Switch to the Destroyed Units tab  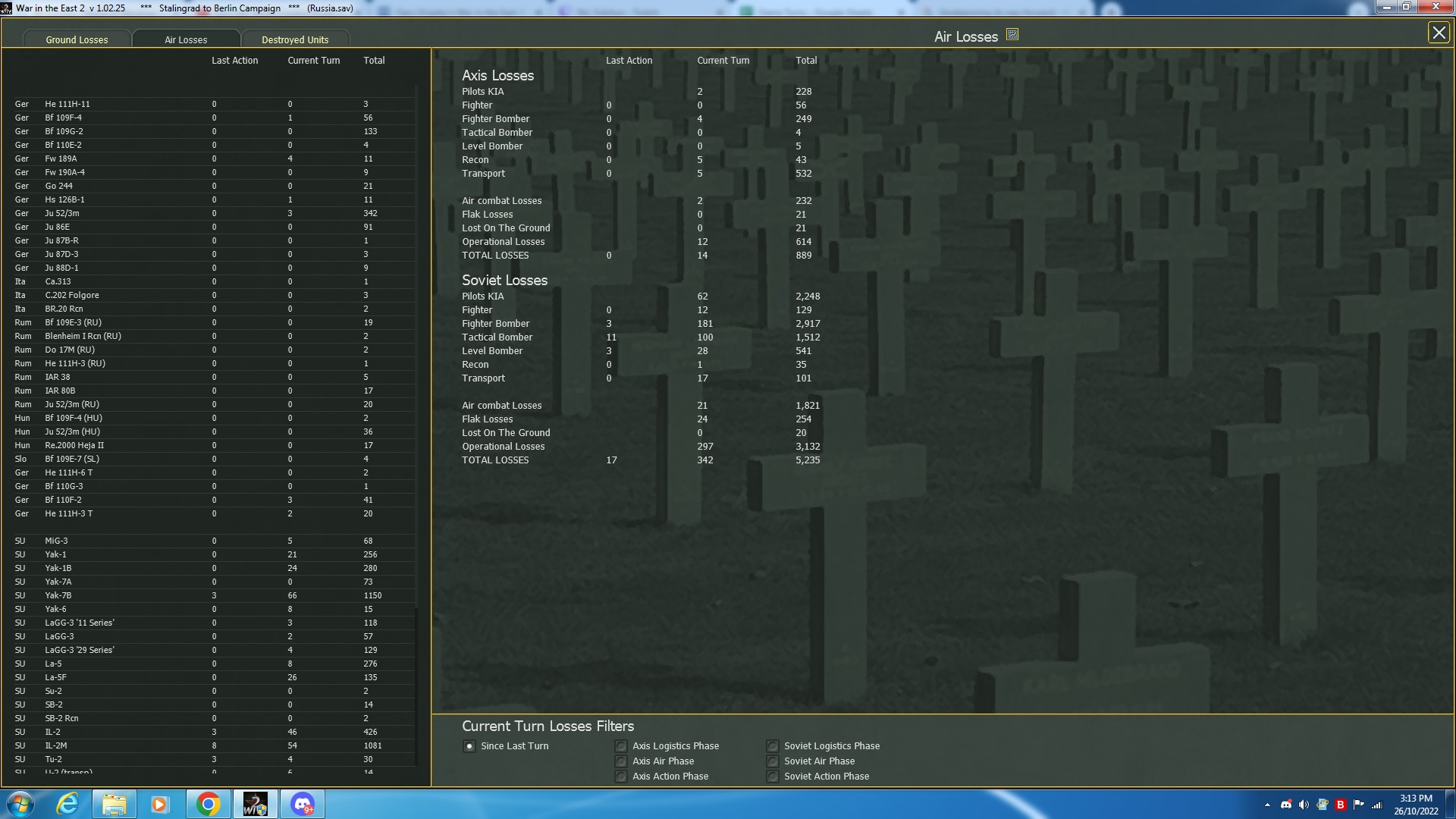click(295, 39)
